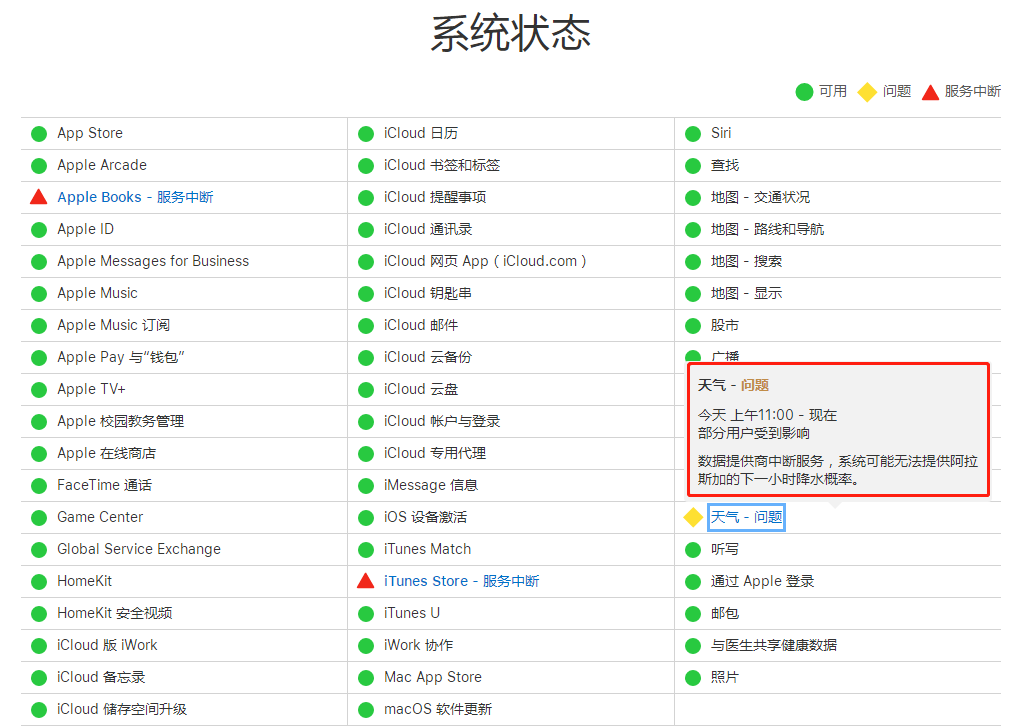The width and height of the screenshot is (1025, 728).
Task: Click the iCloud 网页 App (iCloud.com) entry
Action: 485,261
